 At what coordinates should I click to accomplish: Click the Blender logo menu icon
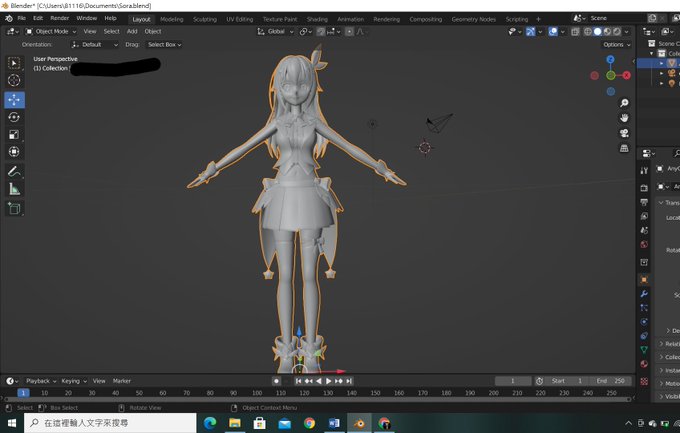click(9, 18)
